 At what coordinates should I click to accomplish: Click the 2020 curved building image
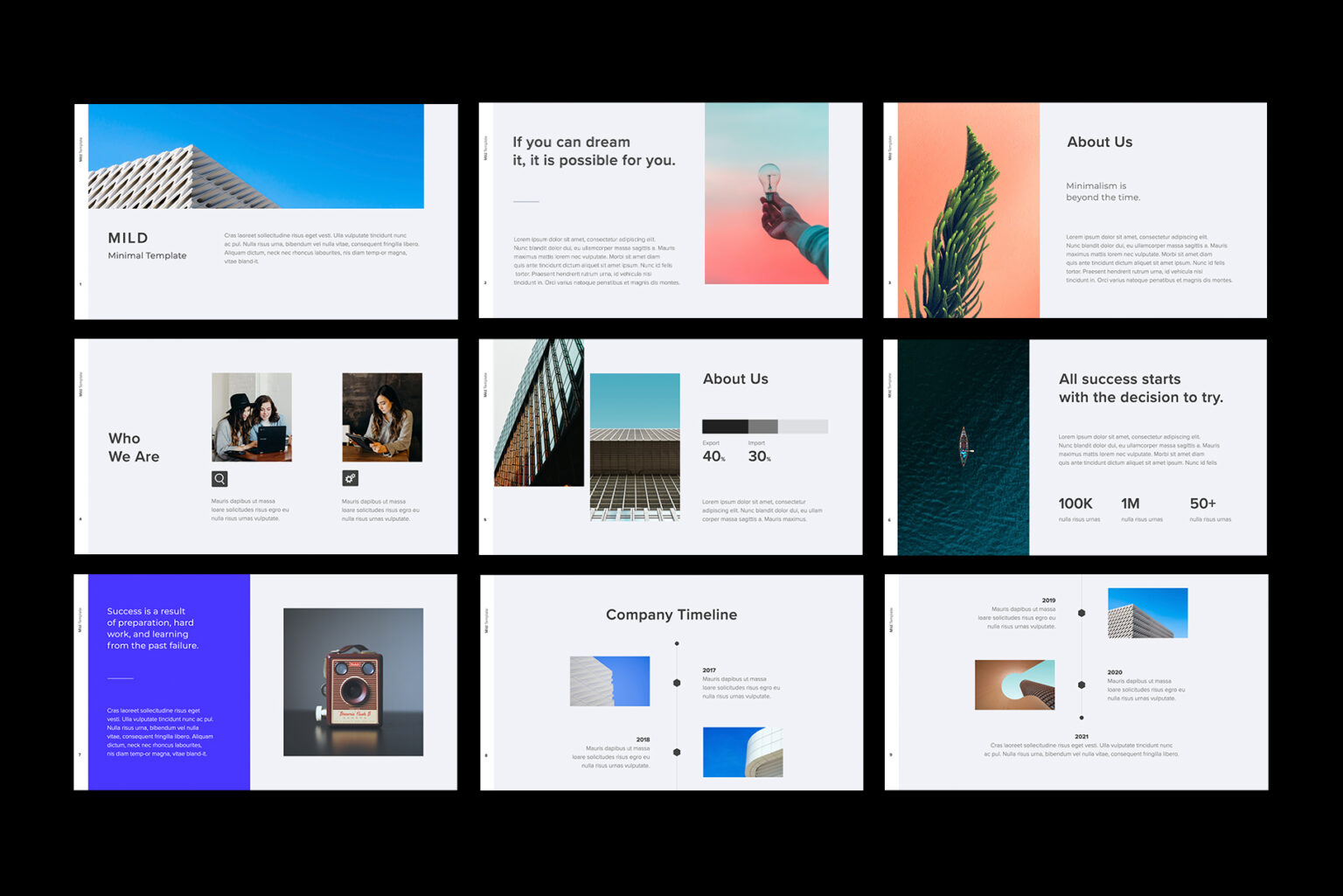tap(1014, 684)
